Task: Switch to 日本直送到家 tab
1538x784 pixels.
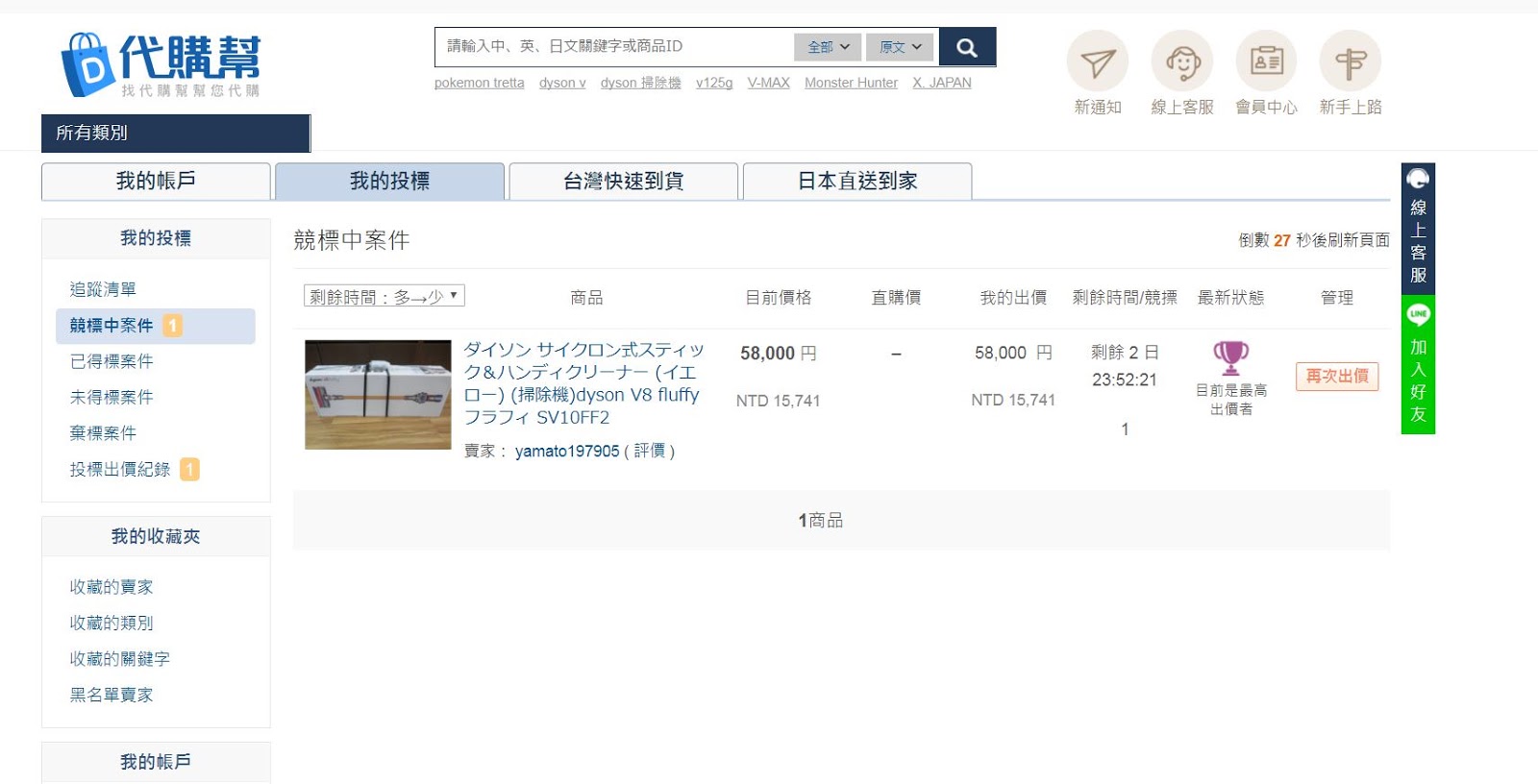Action: click(x=857, y=181)
